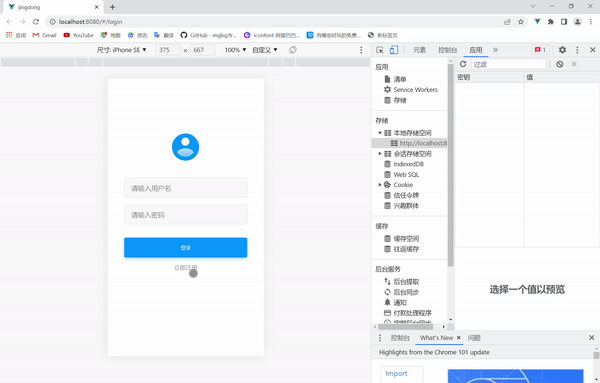
Task: Click the 过滤 filter field
Action: coord(509,64)
